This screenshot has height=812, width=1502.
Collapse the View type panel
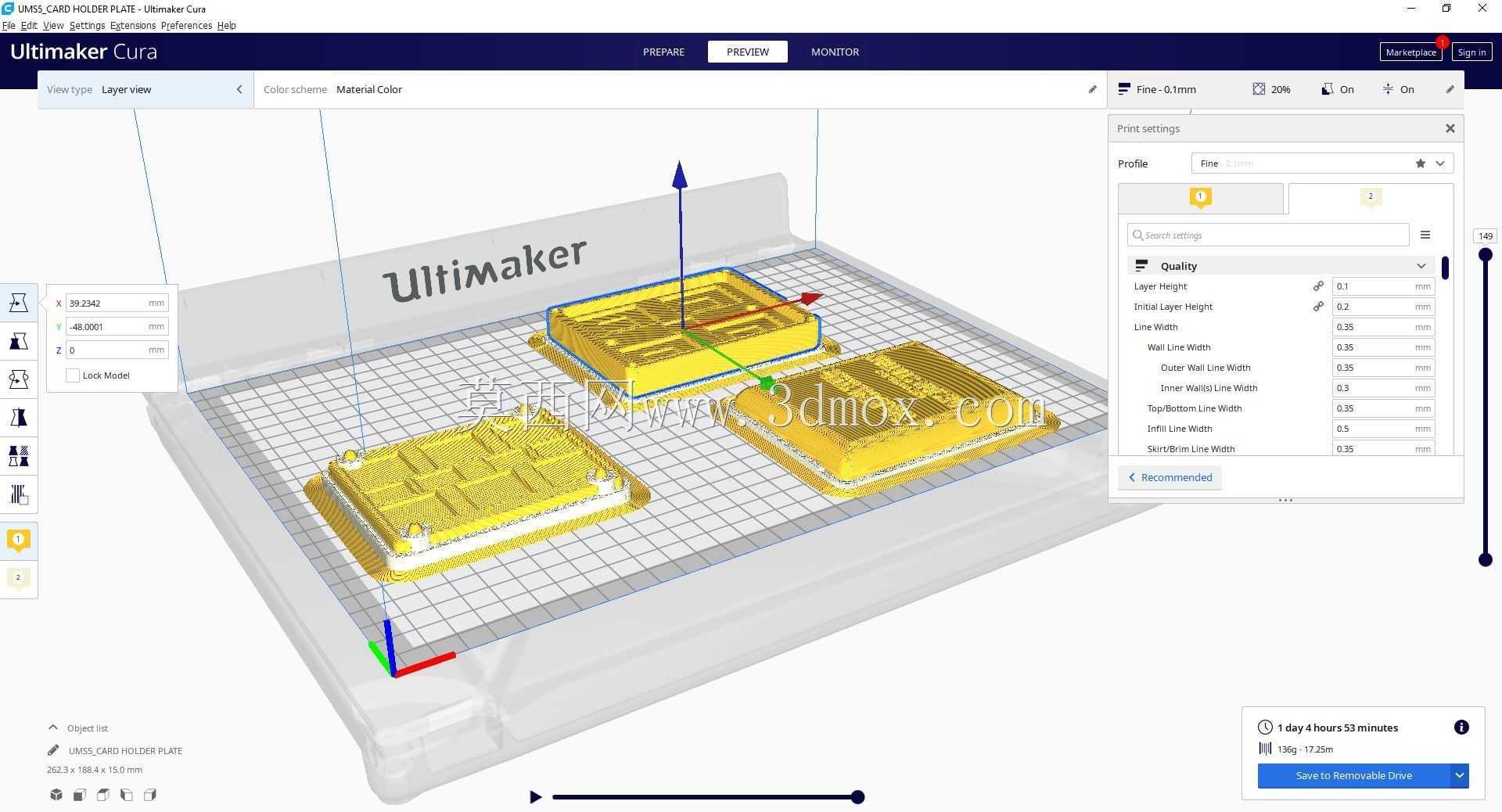pyautogui.click(x=239, y=89)
